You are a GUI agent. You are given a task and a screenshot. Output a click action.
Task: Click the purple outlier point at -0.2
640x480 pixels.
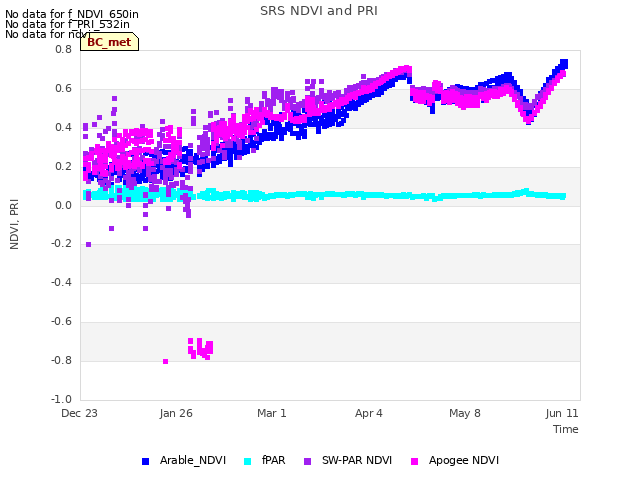tap(89, 244)
